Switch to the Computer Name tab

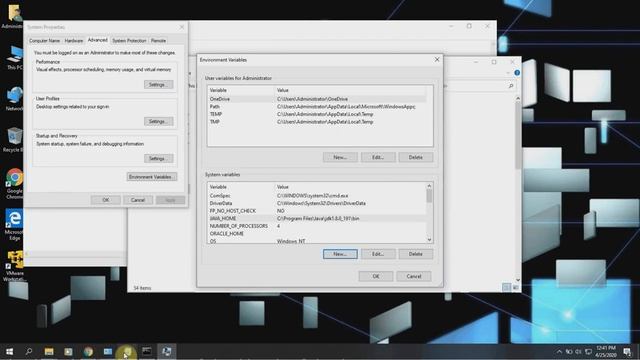(44, 41)
